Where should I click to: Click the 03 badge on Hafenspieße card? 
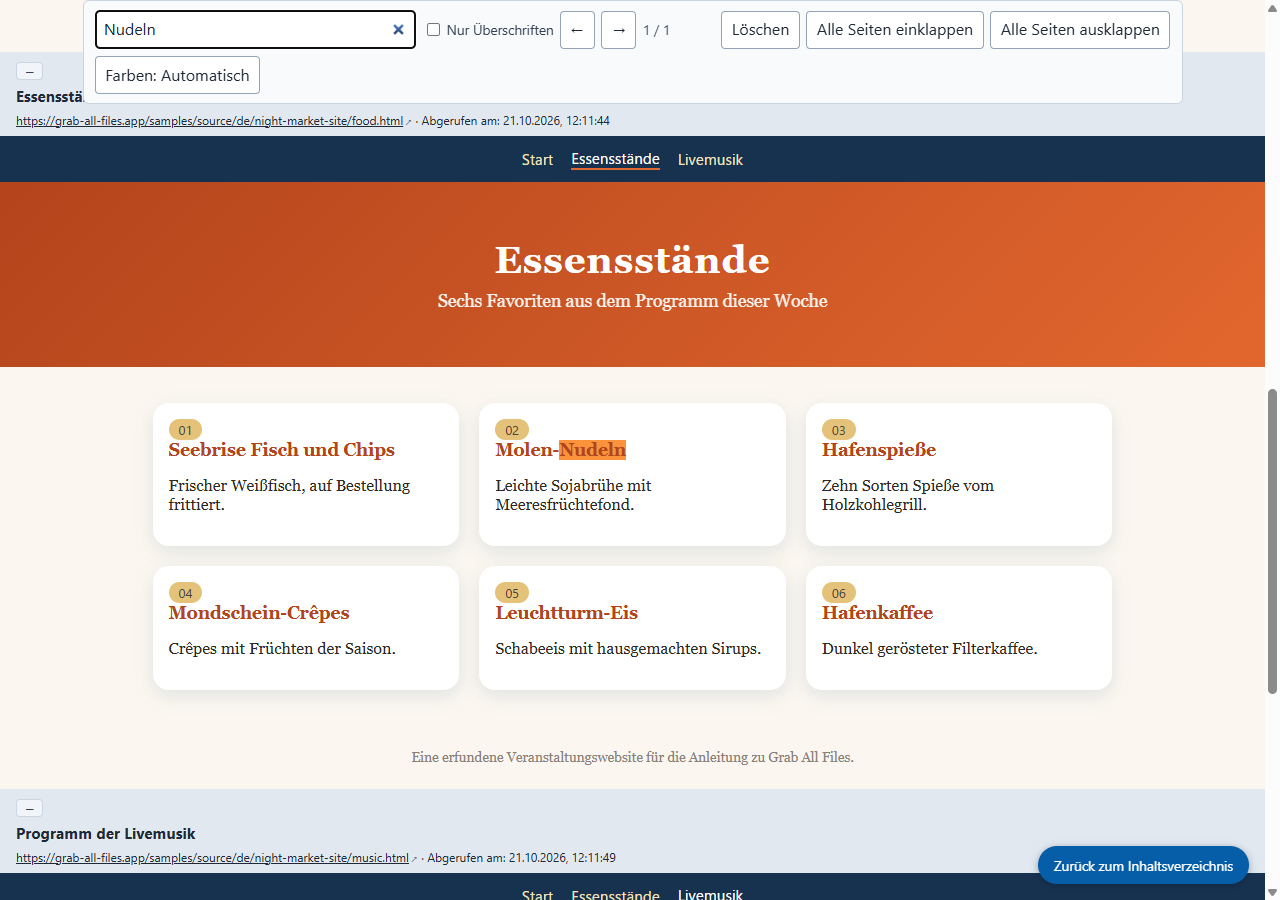[838, 430]
